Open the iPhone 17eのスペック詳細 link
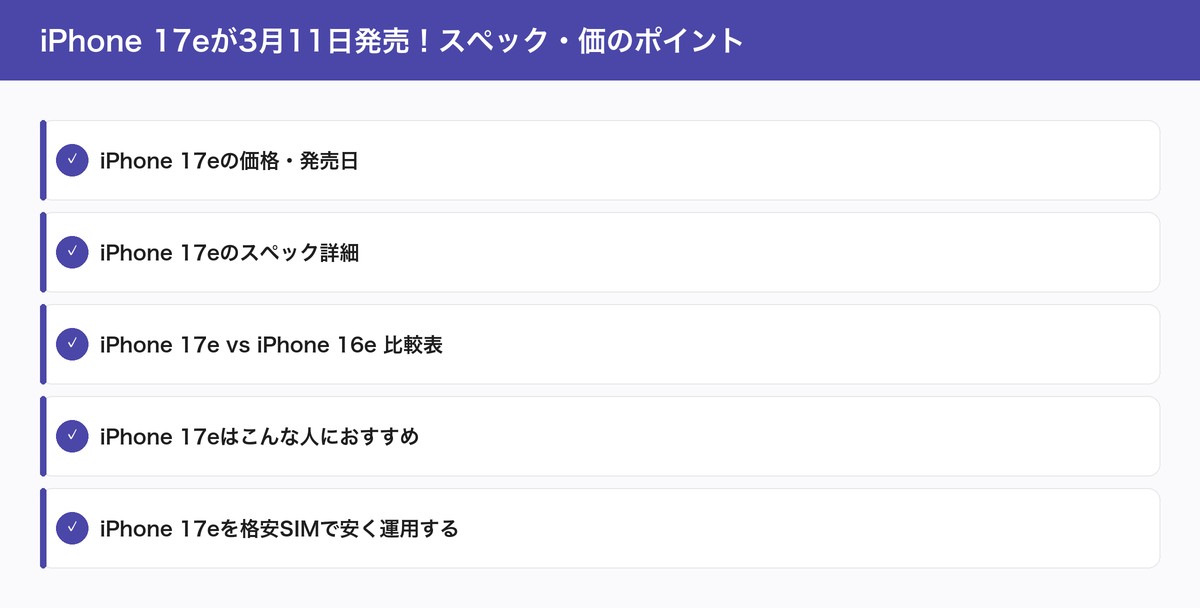This screenshot has height=608, width=1200. pos(229,253)
